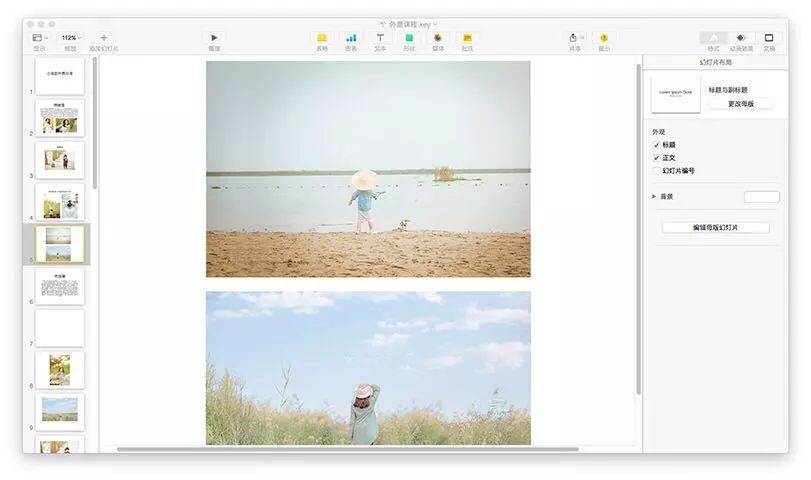This screenshot has width=811, height=480.
Task: Enable the 幻灯片编号 slide number checkbox
Action: tap(656, 171)
